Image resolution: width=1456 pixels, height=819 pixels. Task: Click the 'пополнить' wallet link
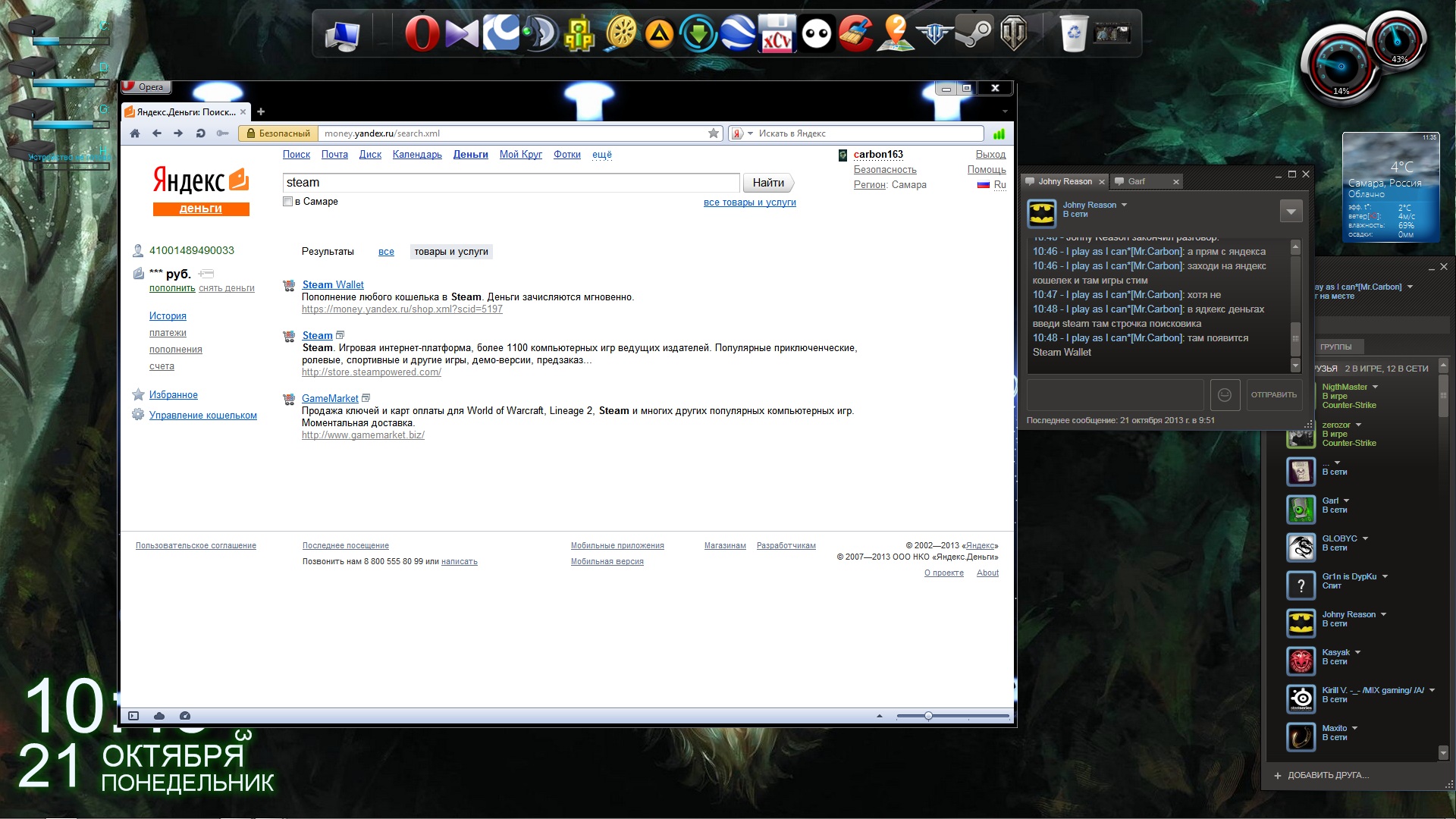coord(172,288)
